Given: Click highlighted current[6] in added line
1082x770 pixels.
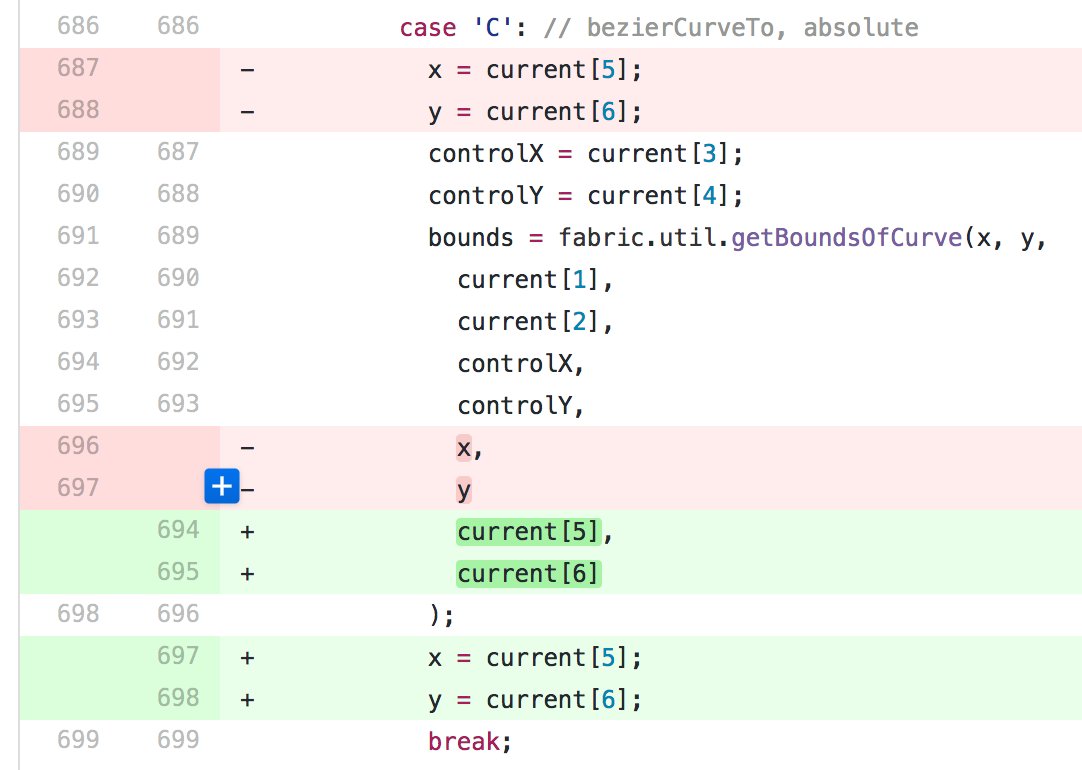Looking at the screenshot, I should point(528,574).
